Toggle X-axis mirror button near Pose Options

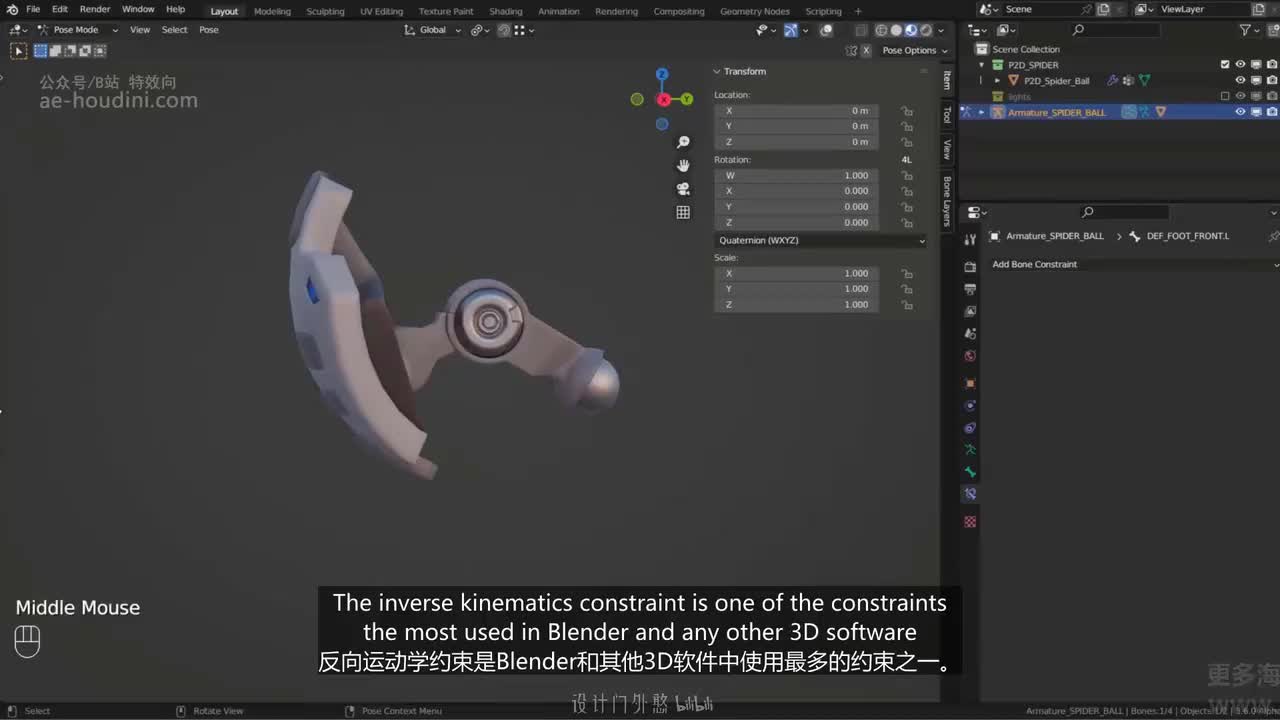[x=866, y=50]
